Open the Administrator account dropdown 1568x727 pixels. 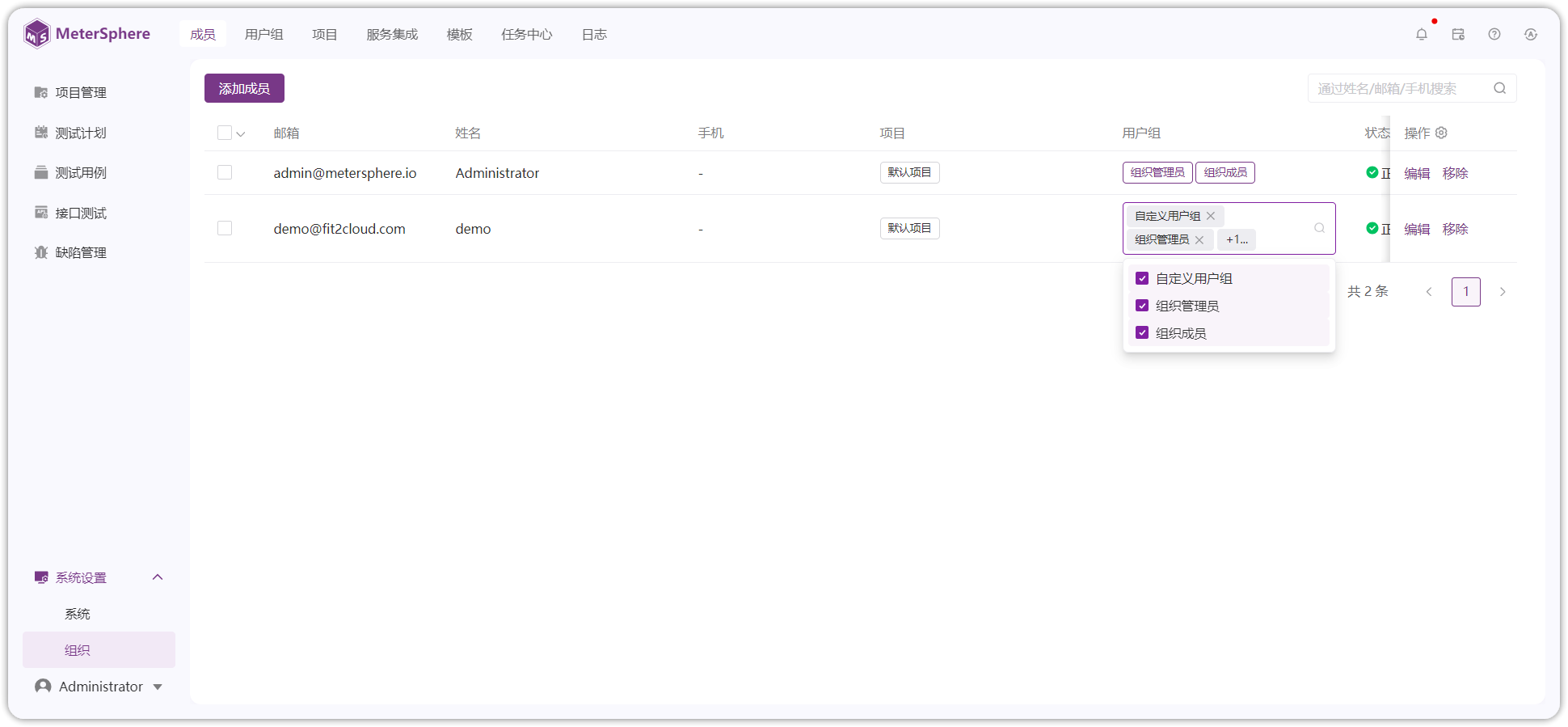click(x=99, y=687)
